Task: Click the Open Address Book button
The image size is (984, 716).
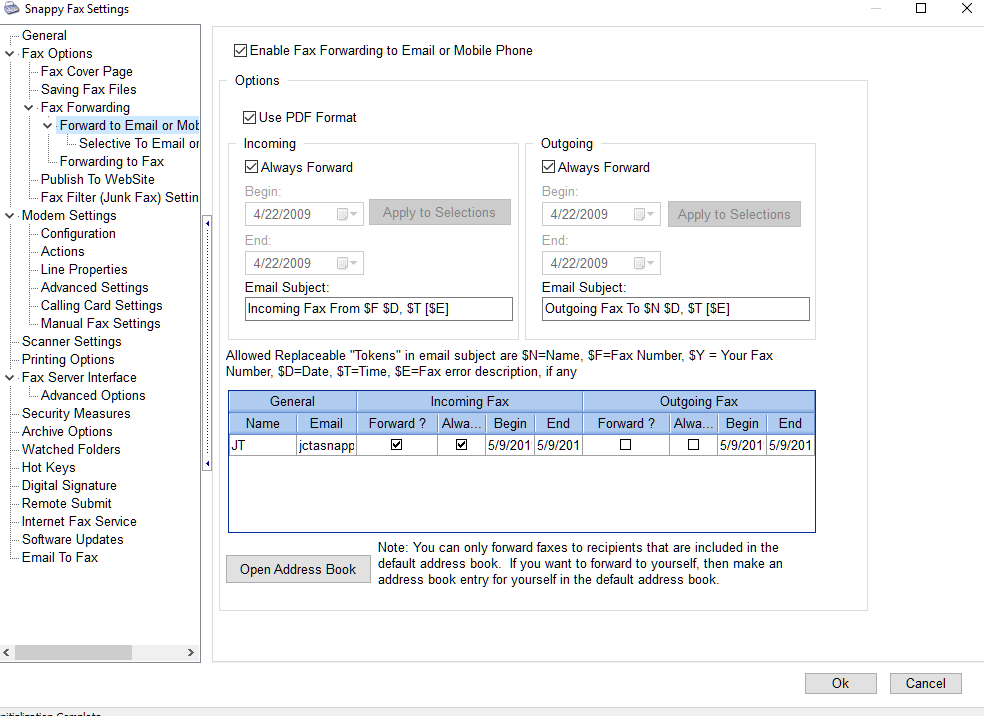Action: click(x=298, y=570)
